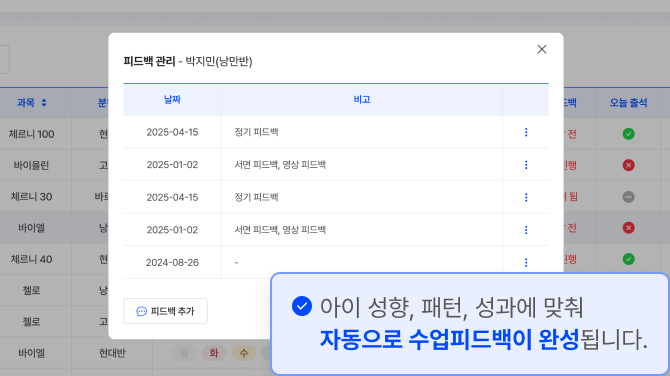Click the 날짜 column header
Image resolution: width=670 pixels, height=376 pixels.
click(172, 100)
